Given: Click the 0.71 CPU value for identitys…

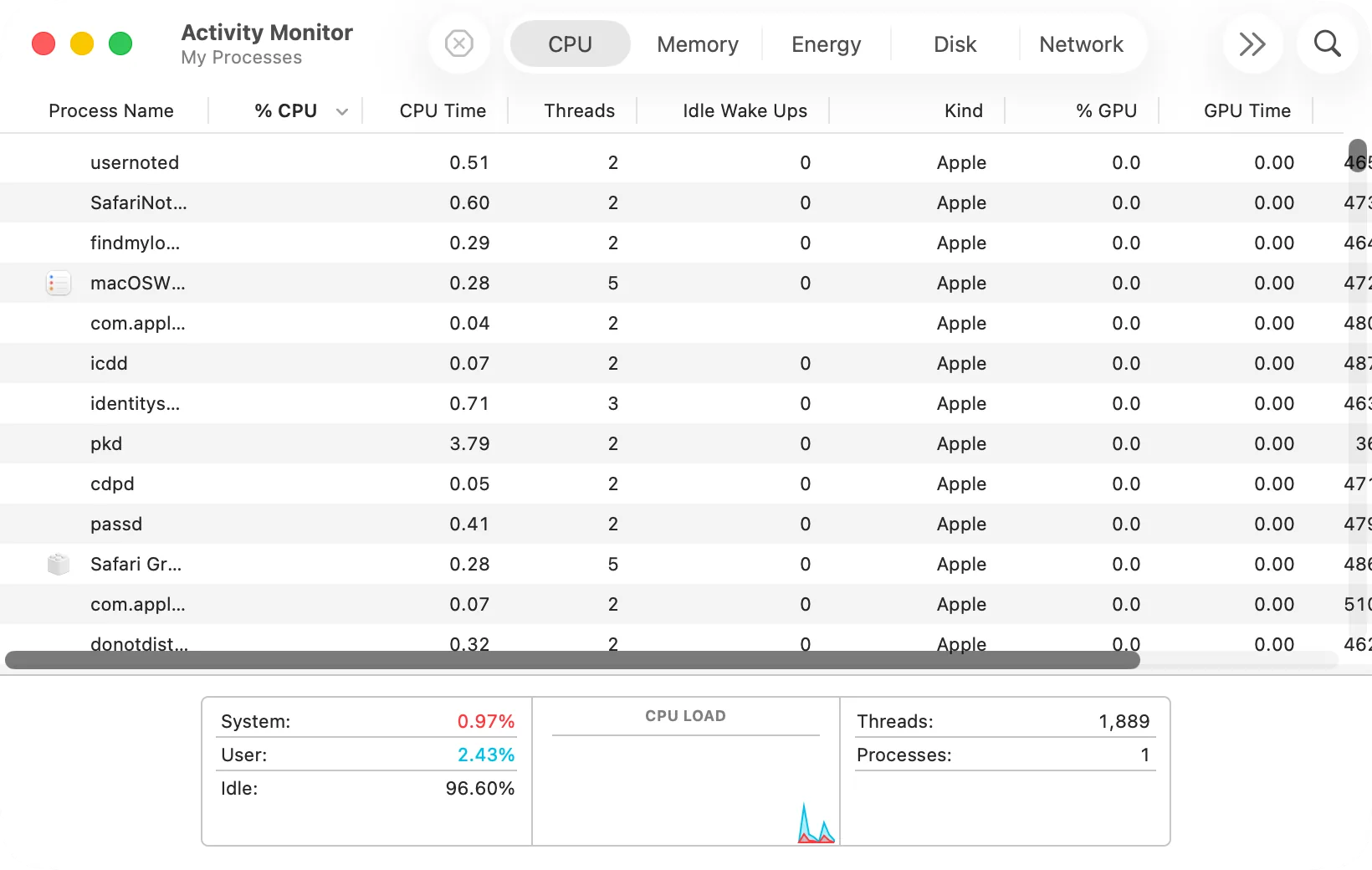Looking at the screenshot, I should pyautogui.click(x=469, y=403).
